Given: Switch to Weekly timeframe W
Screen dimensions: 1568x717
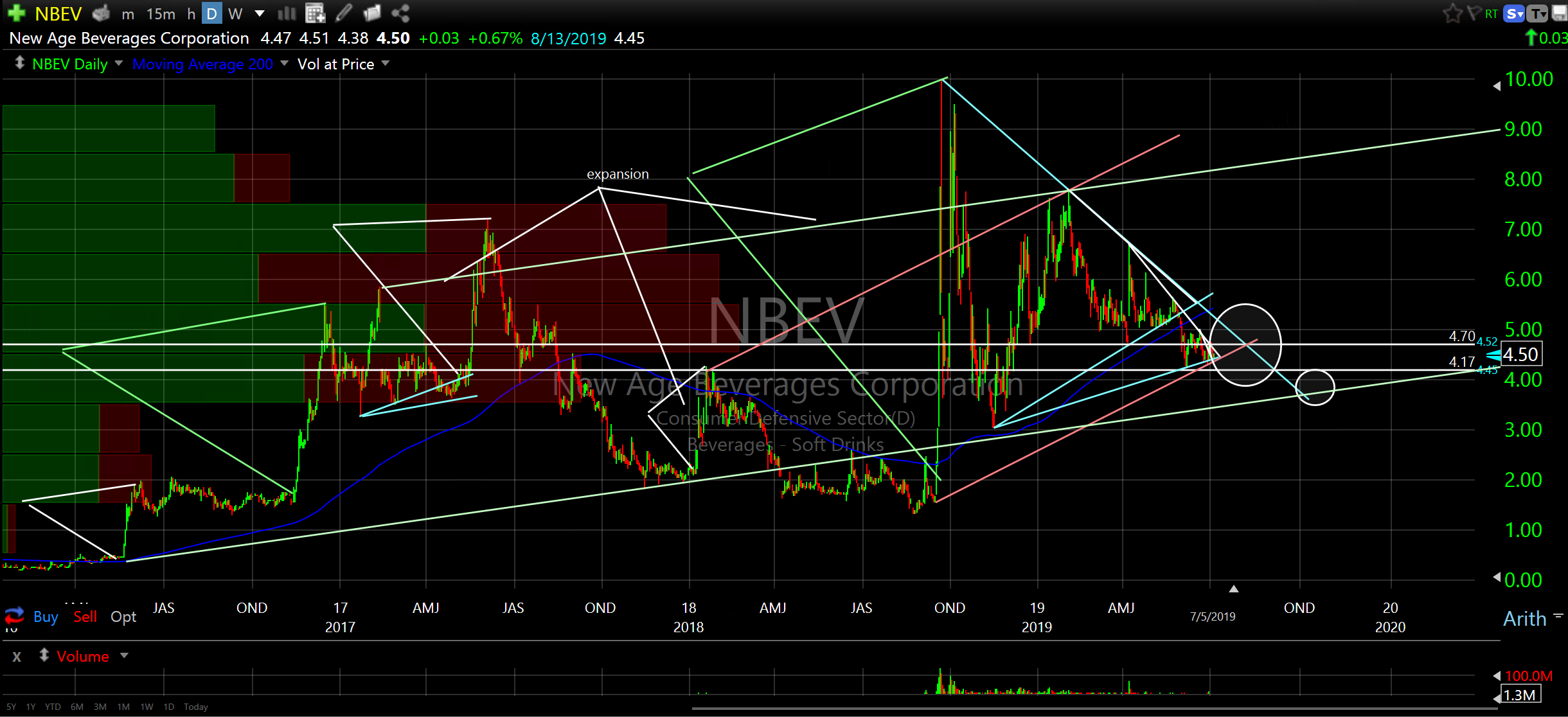Looking at the screenshot, I should tap(235, 13).
